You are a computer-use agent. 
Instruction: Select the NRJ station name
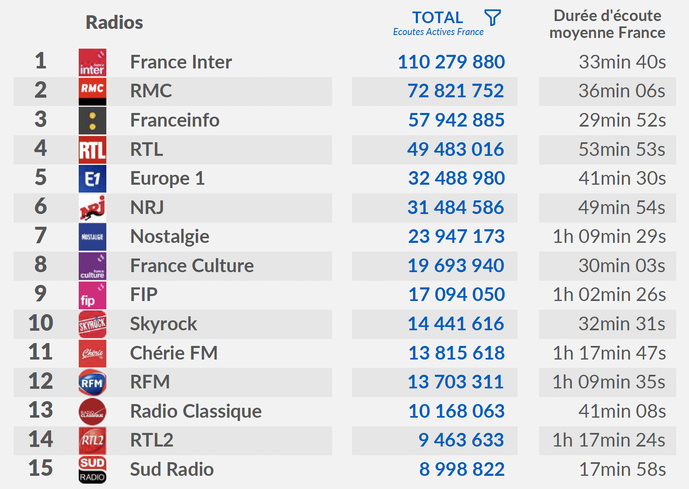[147, 207]
